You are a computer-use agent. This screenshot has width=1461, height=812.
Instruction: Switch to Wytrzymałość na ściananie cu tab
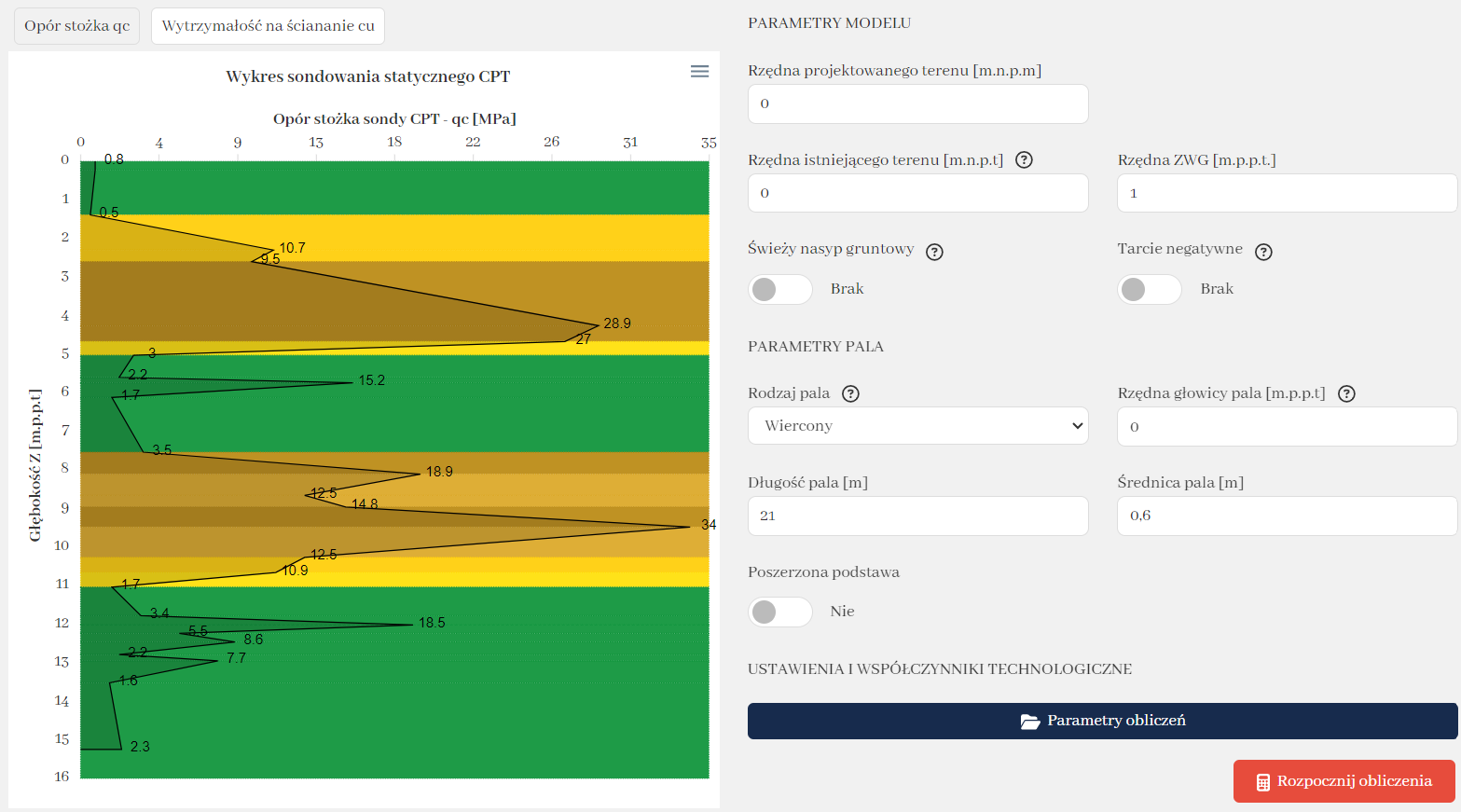pyautogui.click(x=268, y=26)
